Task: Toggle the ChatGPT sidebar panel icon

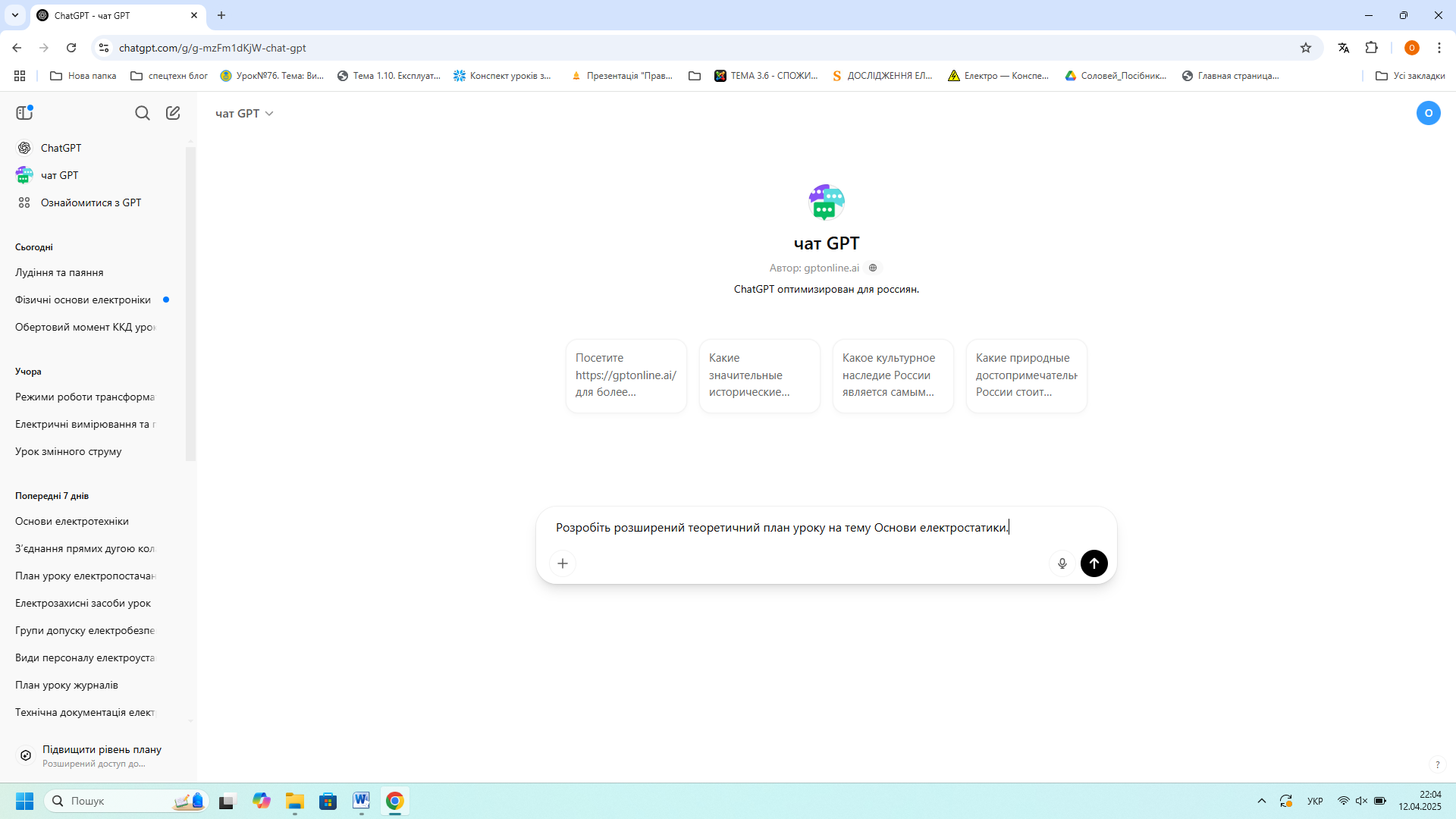Action: [x=24, y=113]
